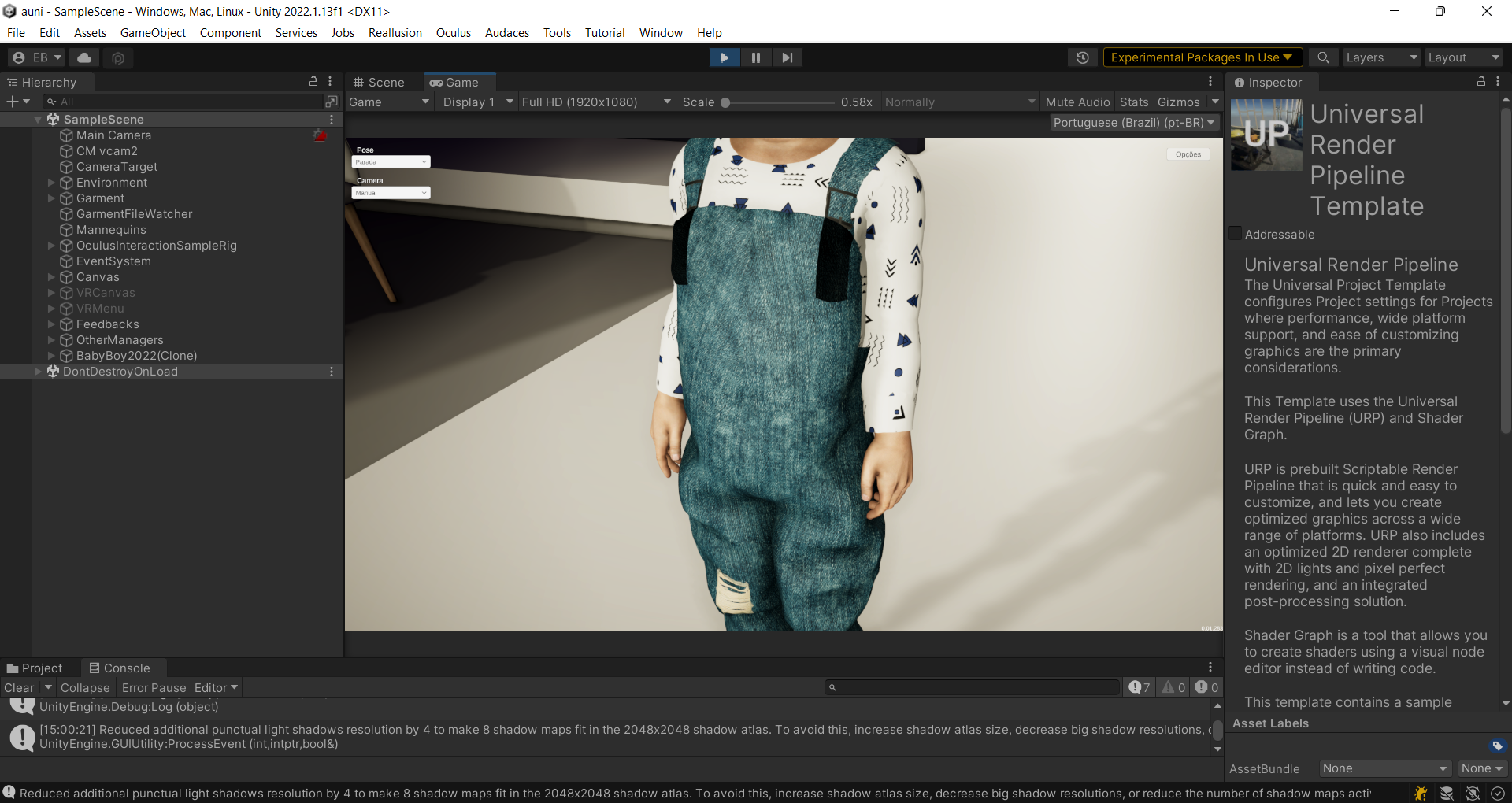This screenshot has width=1512, height=803.
Task: Click the search-by-type icon in Hierarchy search
Action: click(332, 102)
